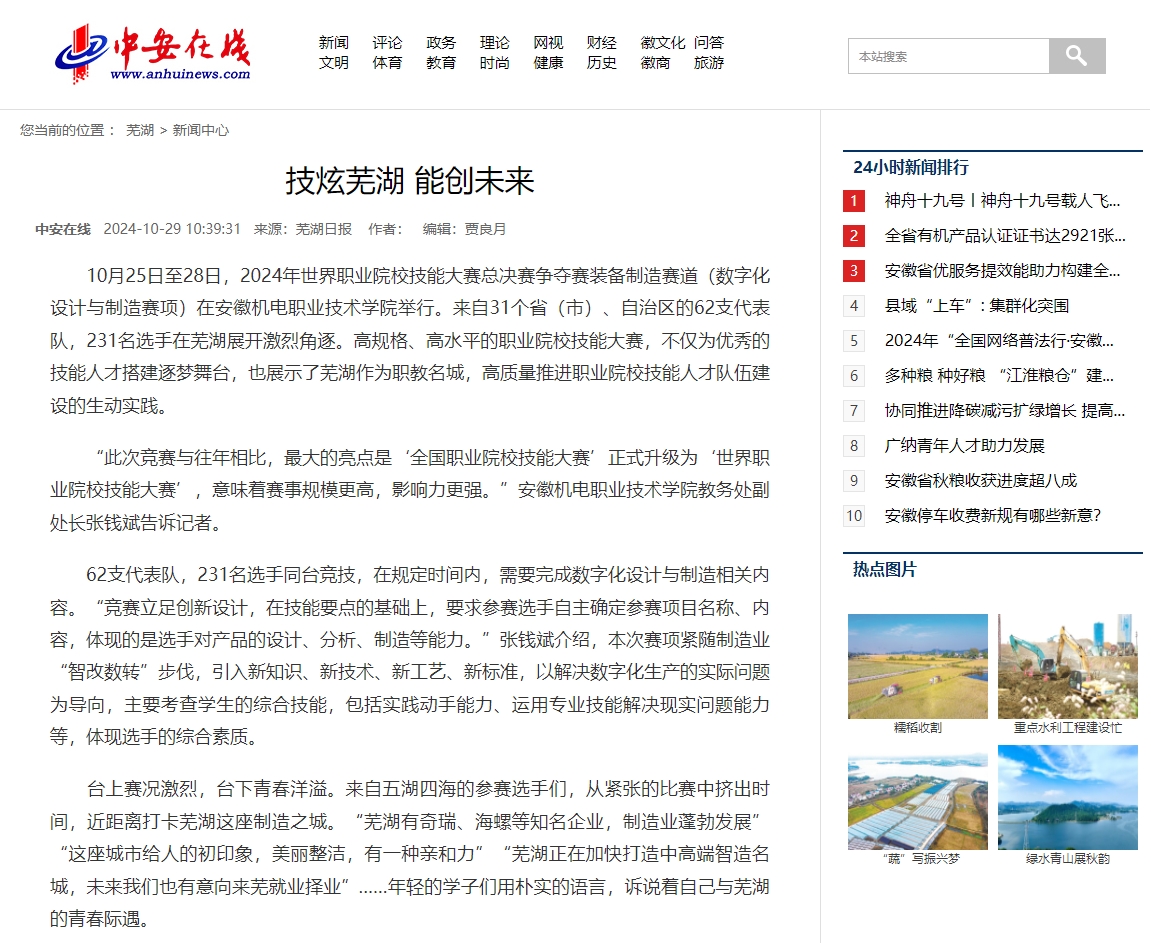
Task: Open ranked news 安徽省秋粮收获进度超八成
Action: coord(981,481)
